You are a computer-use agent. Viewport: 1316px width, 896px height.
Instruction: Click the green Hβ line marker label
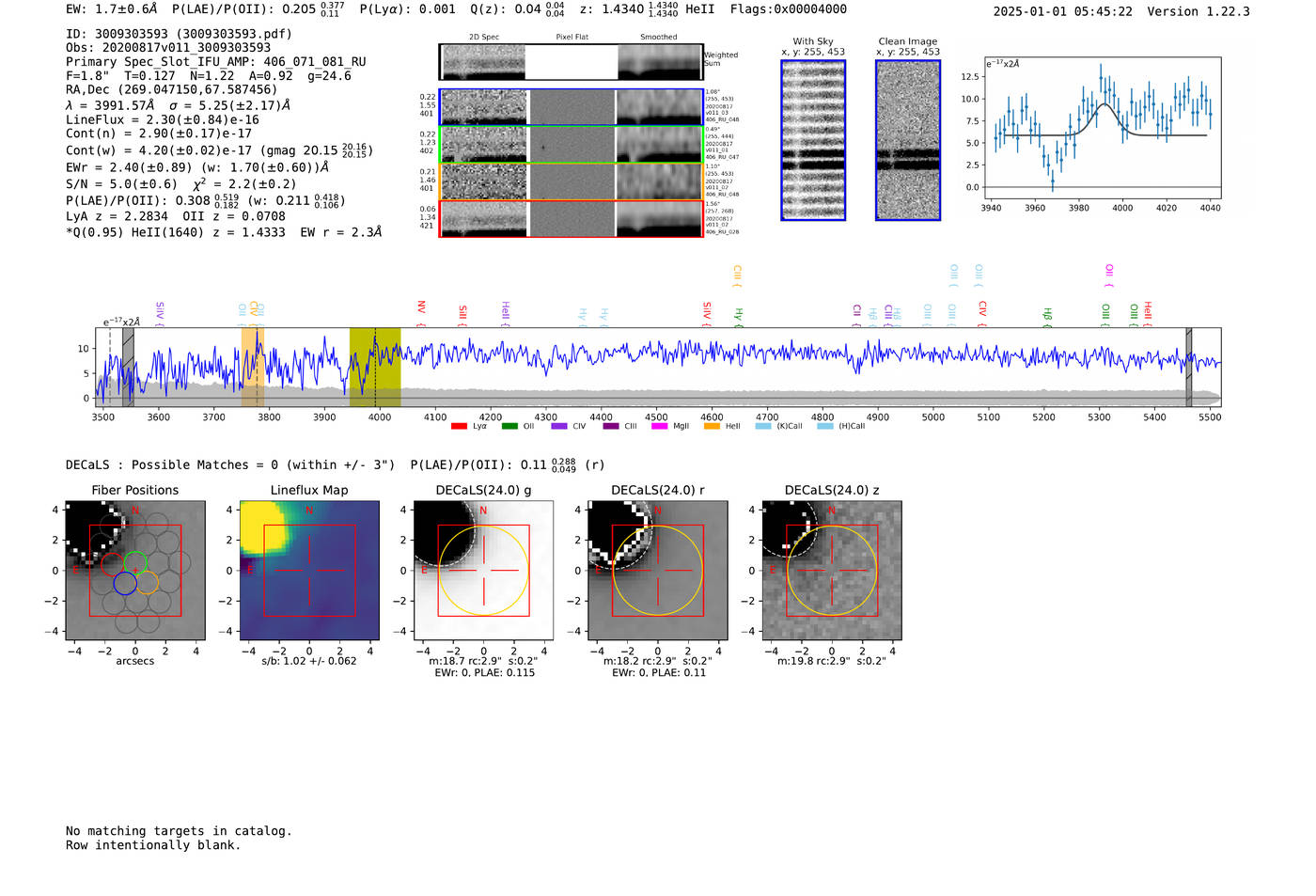[x=1047, y=316]
